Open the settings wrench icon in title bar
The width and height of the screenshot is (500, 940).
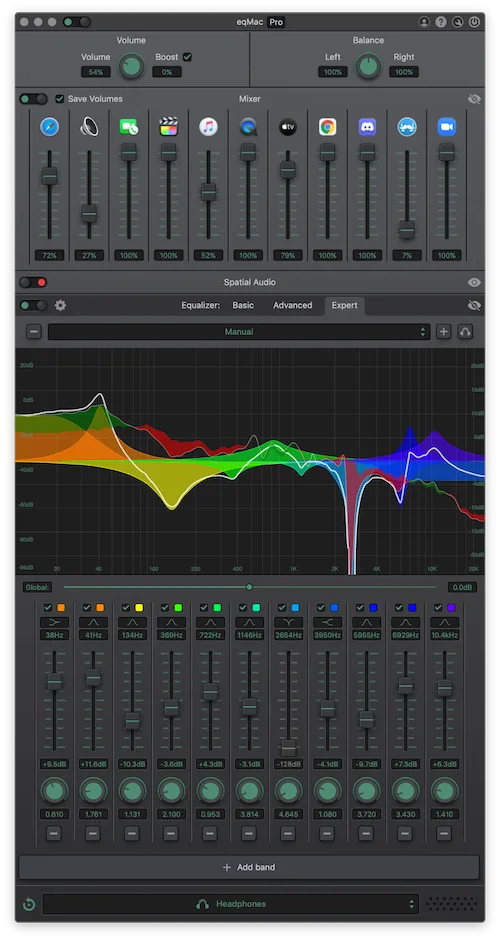[x=457, y=22]
